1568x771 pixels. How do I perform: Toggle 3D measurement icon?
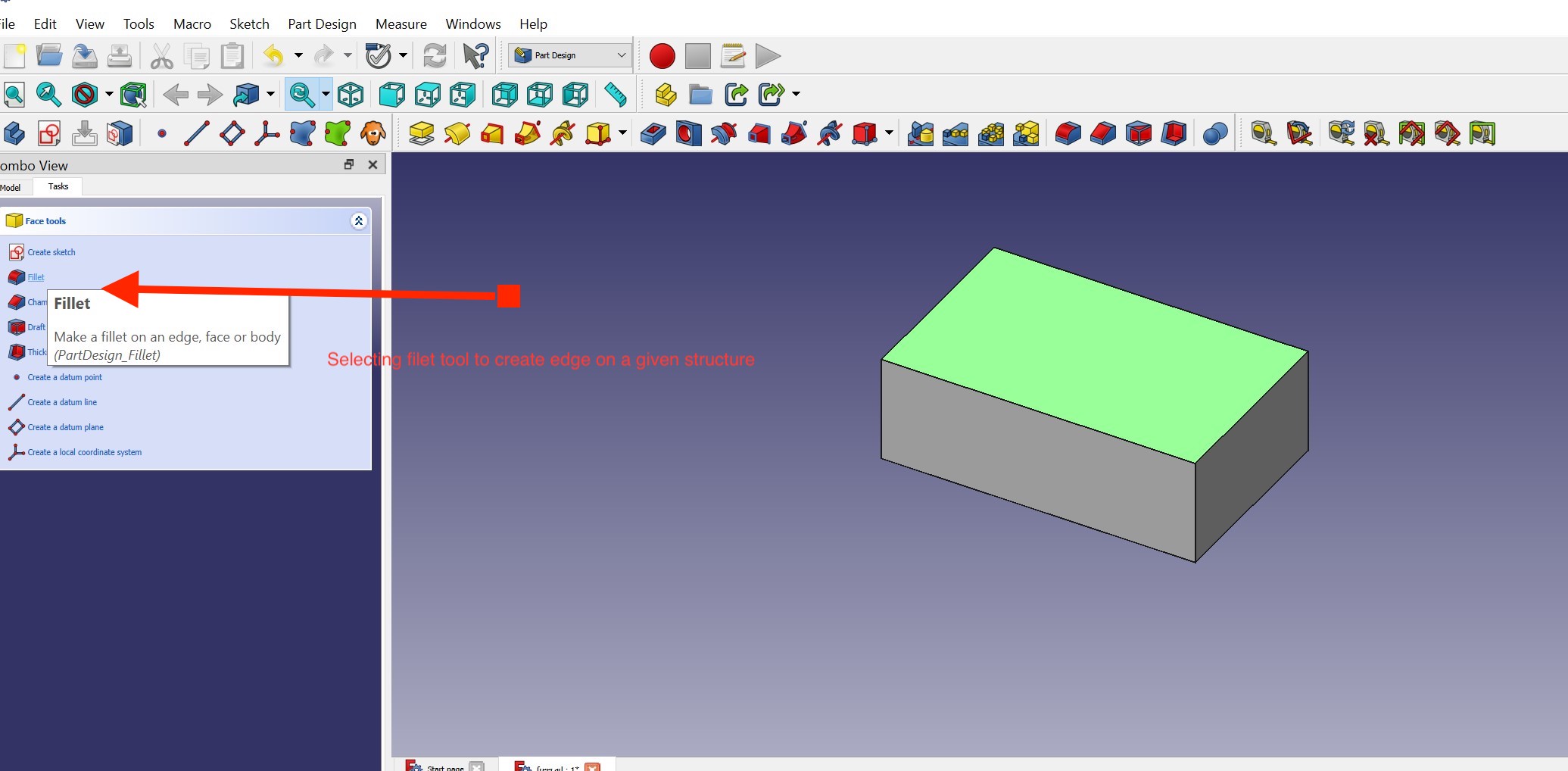[x=1447, y=134]
